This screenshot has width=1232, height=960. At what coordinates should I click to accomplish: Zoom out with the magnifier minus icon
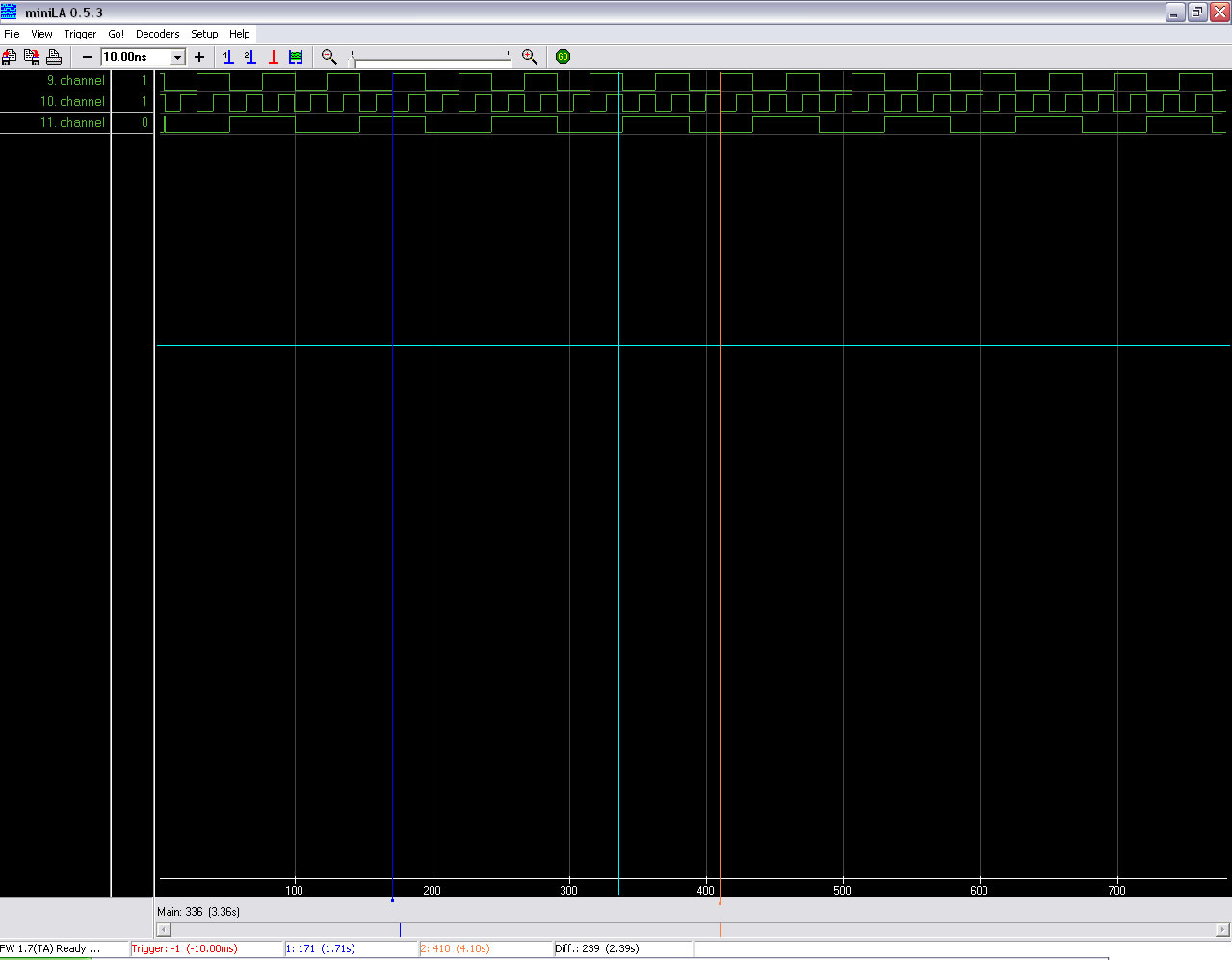point(329,57)
